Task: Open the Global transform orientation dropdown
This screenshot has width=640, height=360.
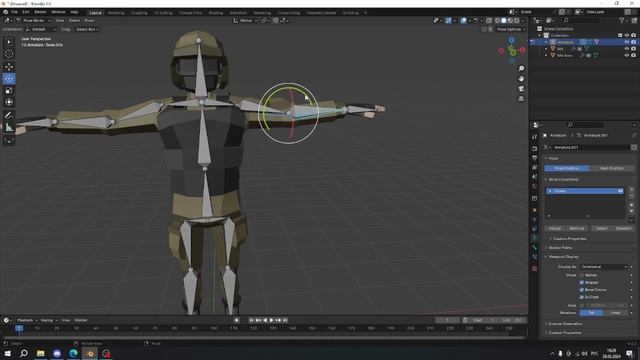Action: 245,20
